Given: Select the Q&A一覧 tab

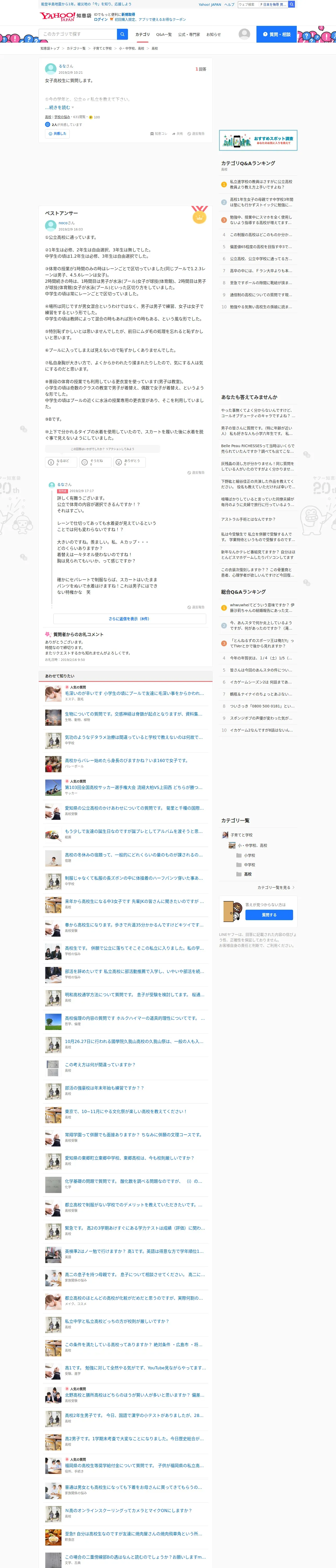Looking at the screenshot, I should point(164,35).
